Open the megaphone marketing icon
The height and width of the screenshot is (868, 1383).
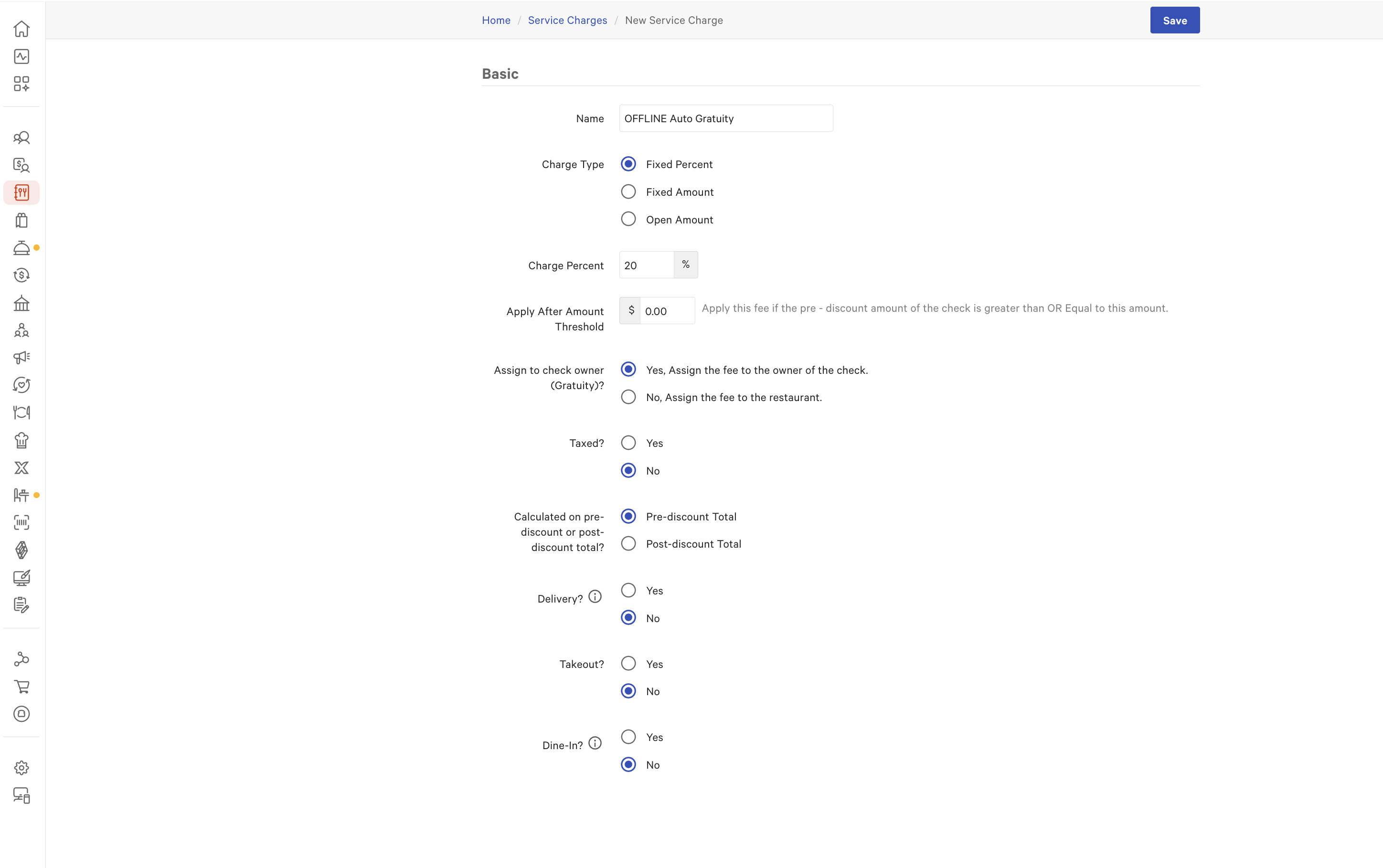(21, 358)
